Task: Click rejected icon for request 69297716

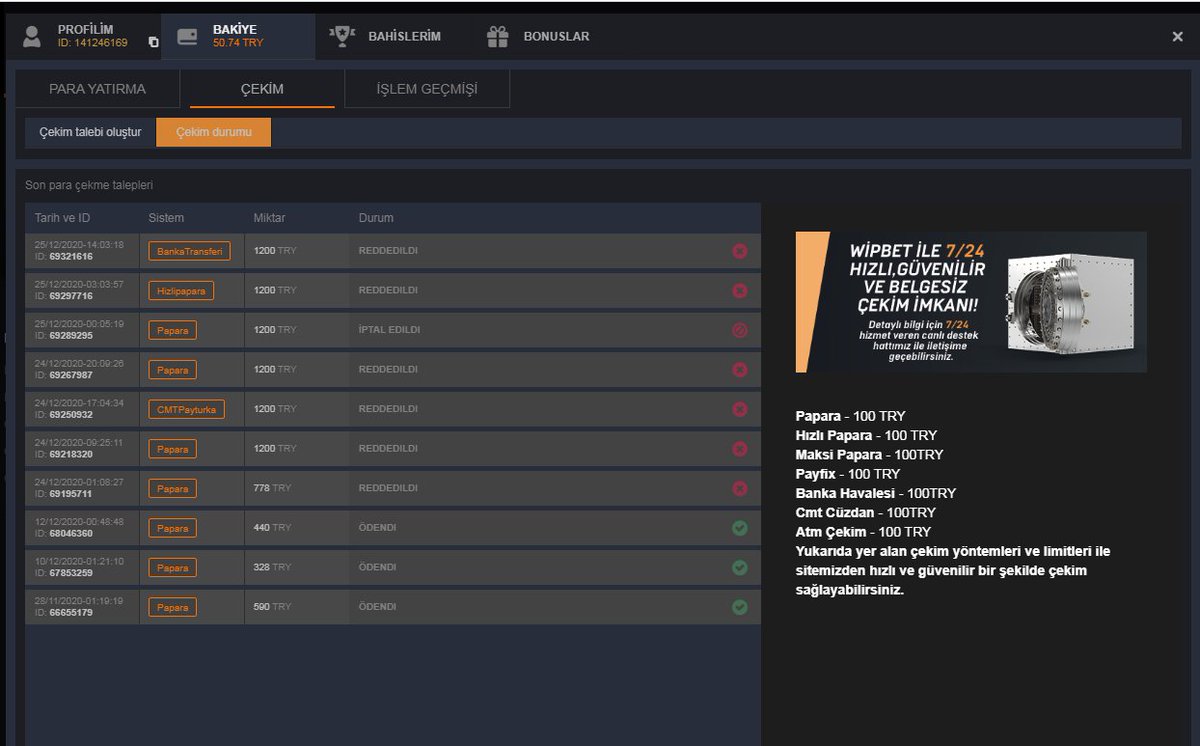Action: 740,291
